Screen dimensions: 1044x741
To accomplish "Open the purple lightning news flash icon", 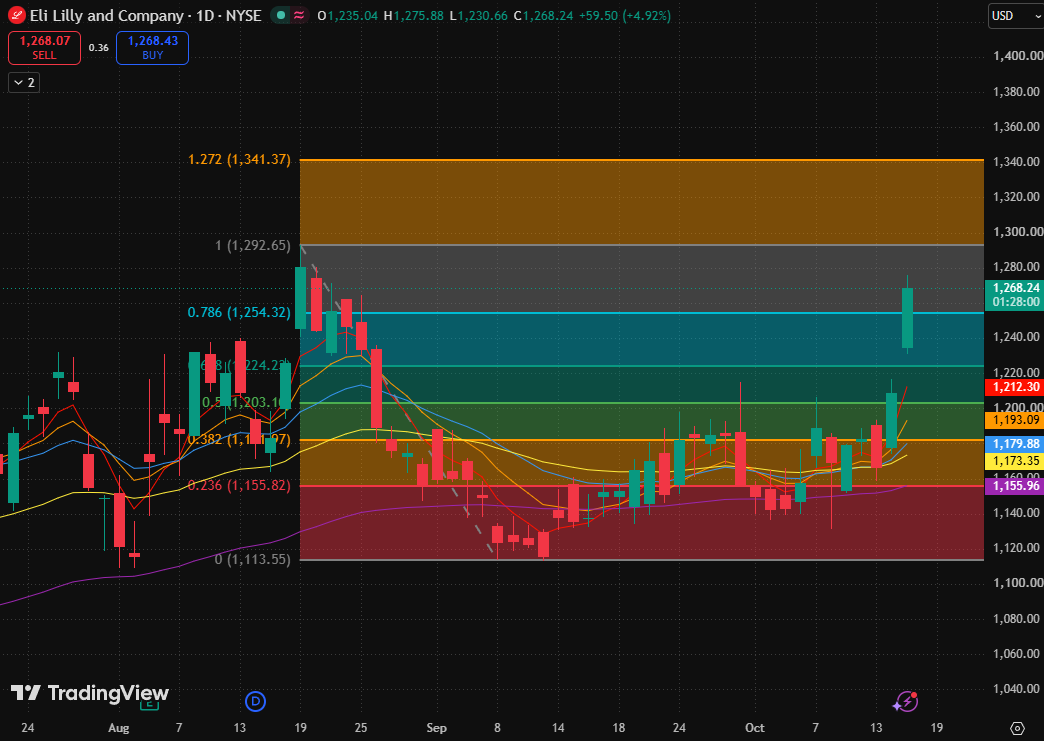I will pyautogui.click(x=906, y=701).
